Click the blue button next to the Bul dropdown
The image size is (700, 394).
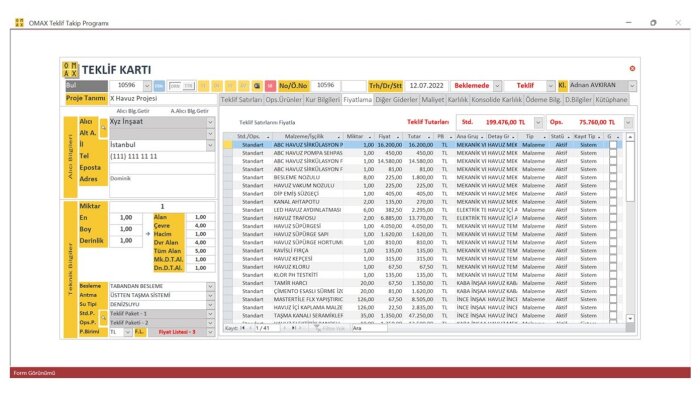pyautogui.click(x=159, y=86)
